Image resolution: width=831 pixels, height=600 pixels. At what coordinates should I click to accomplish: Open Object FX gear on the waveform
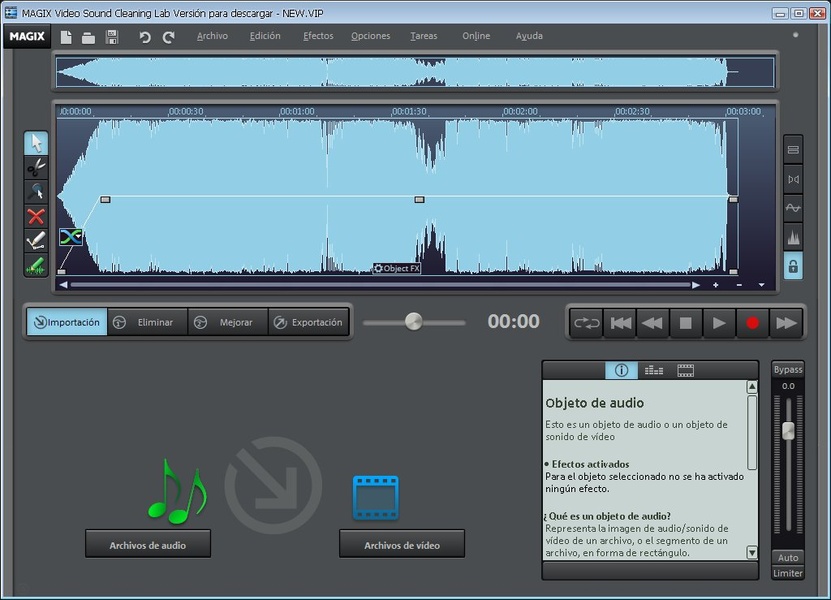tap(378, 269)
